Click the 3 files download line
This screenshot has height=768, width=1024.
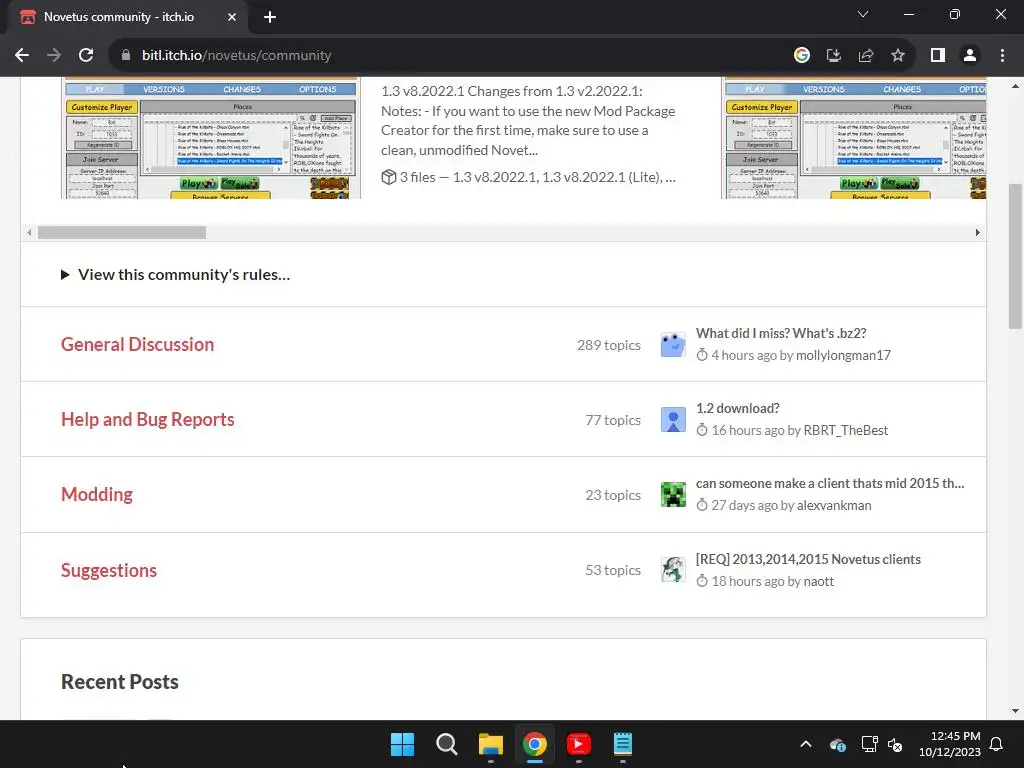(x=528, y=177)
